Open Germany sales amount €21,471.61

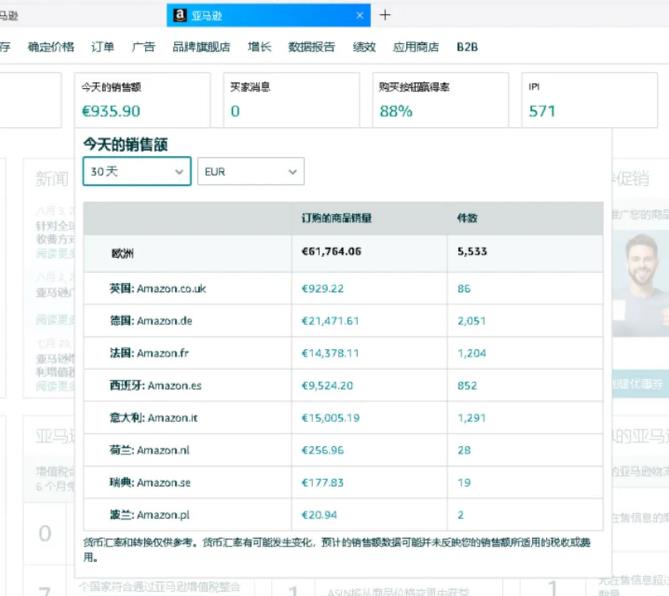pyautogui.click(x=330, y=321)
